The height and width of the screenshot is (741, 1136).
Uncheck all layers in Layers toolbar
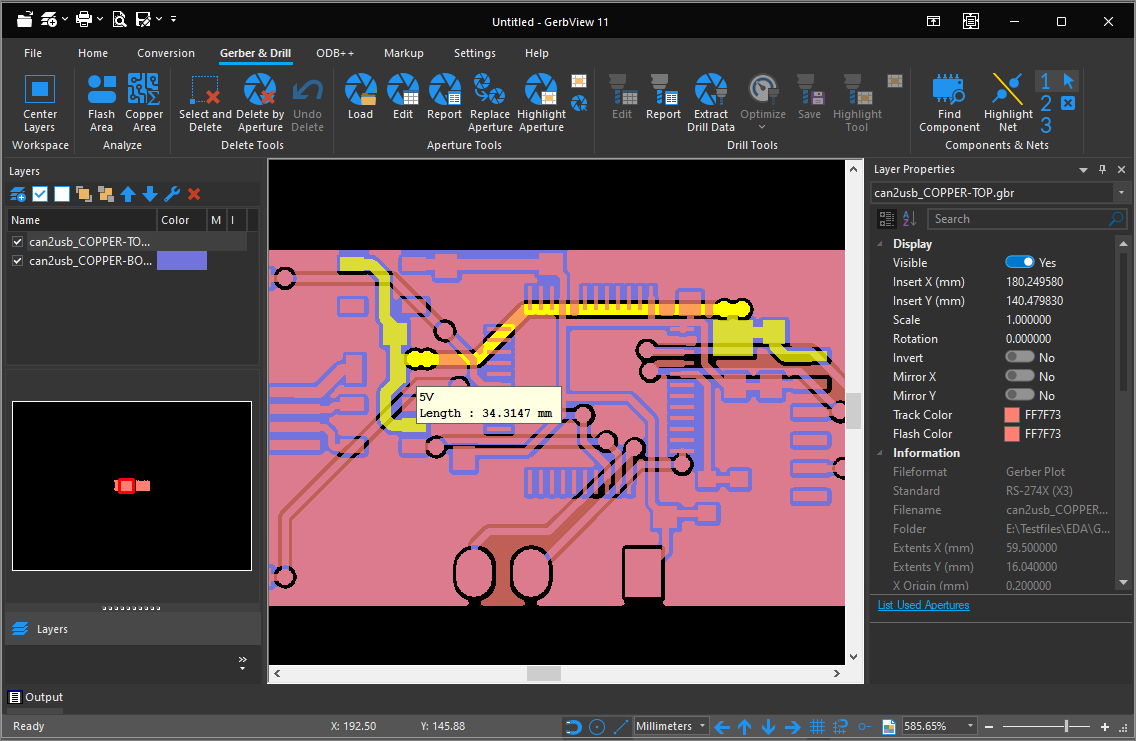pyautogui.click(x=62, y=194)
